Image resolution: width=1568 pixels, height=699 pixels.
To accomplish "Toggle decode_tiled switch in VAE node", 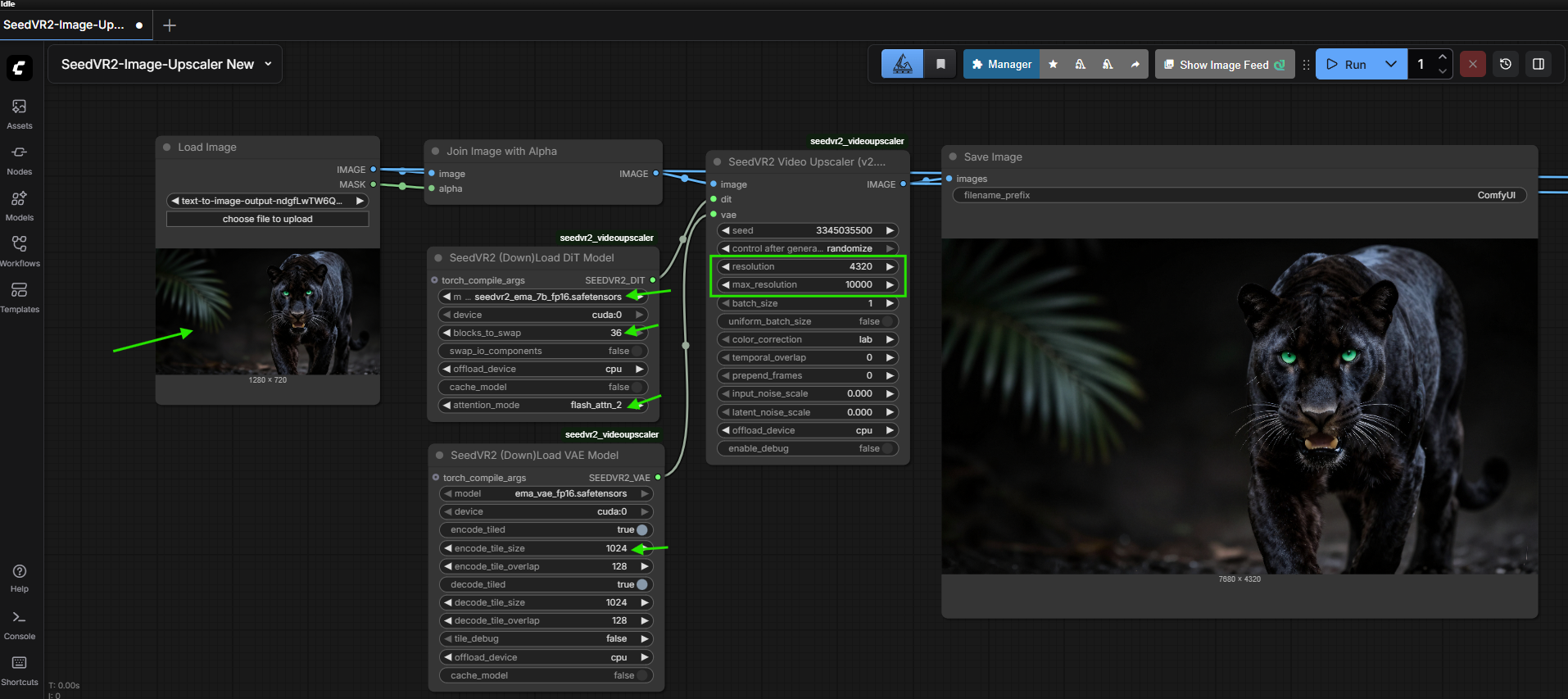I will click(641, 584).
